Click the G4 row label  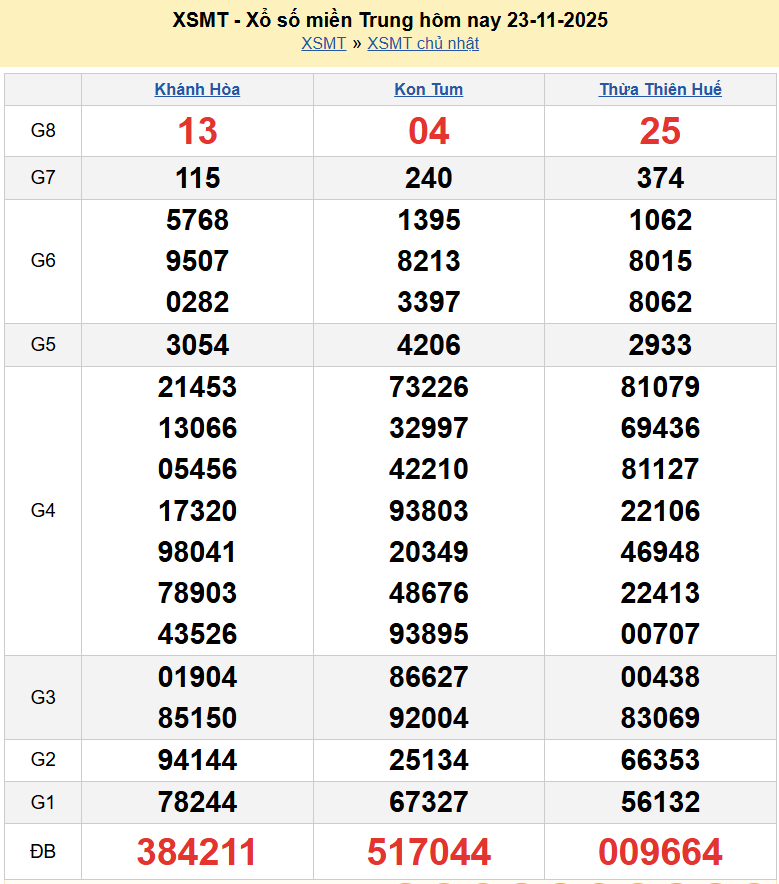tap(43, 510)
